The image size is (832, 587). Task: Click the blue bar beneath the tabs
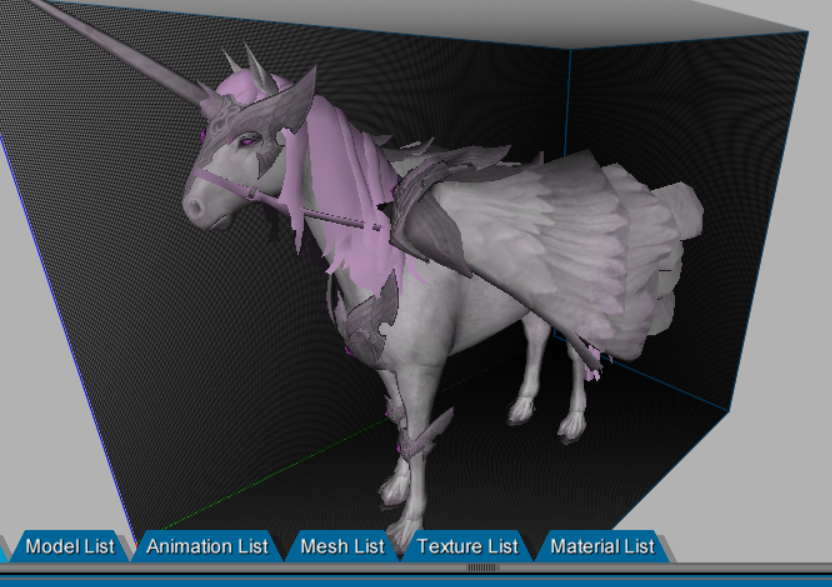pos(415,579)
